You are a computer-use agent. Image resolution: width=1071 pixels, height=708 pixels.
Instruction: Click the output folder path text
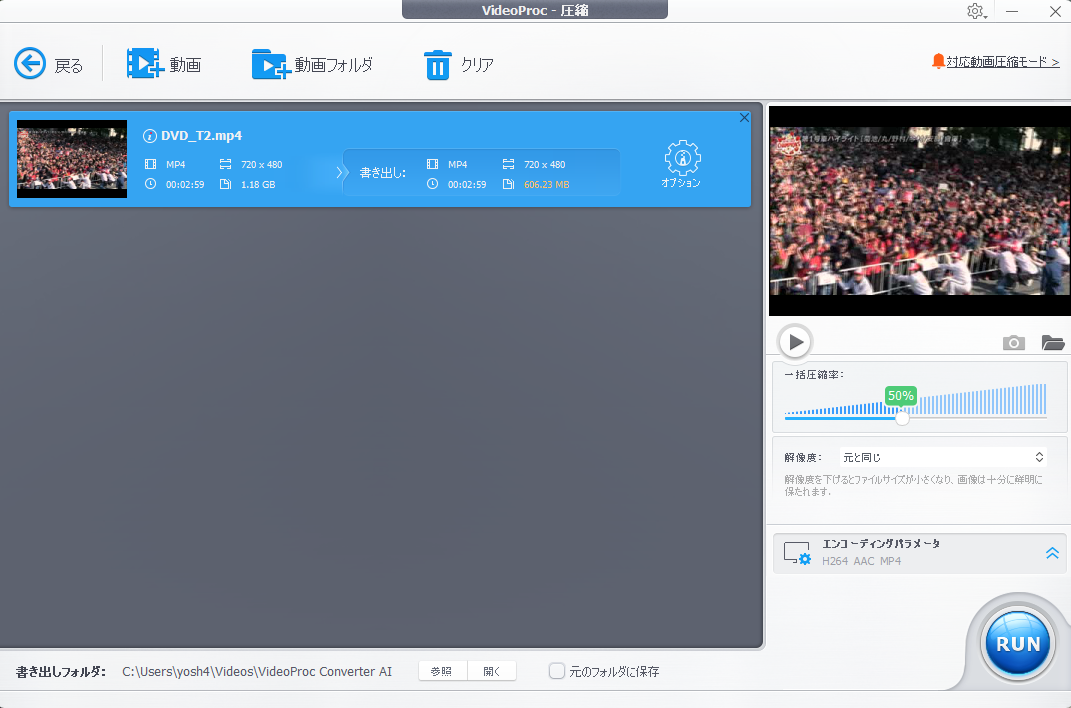257,672
